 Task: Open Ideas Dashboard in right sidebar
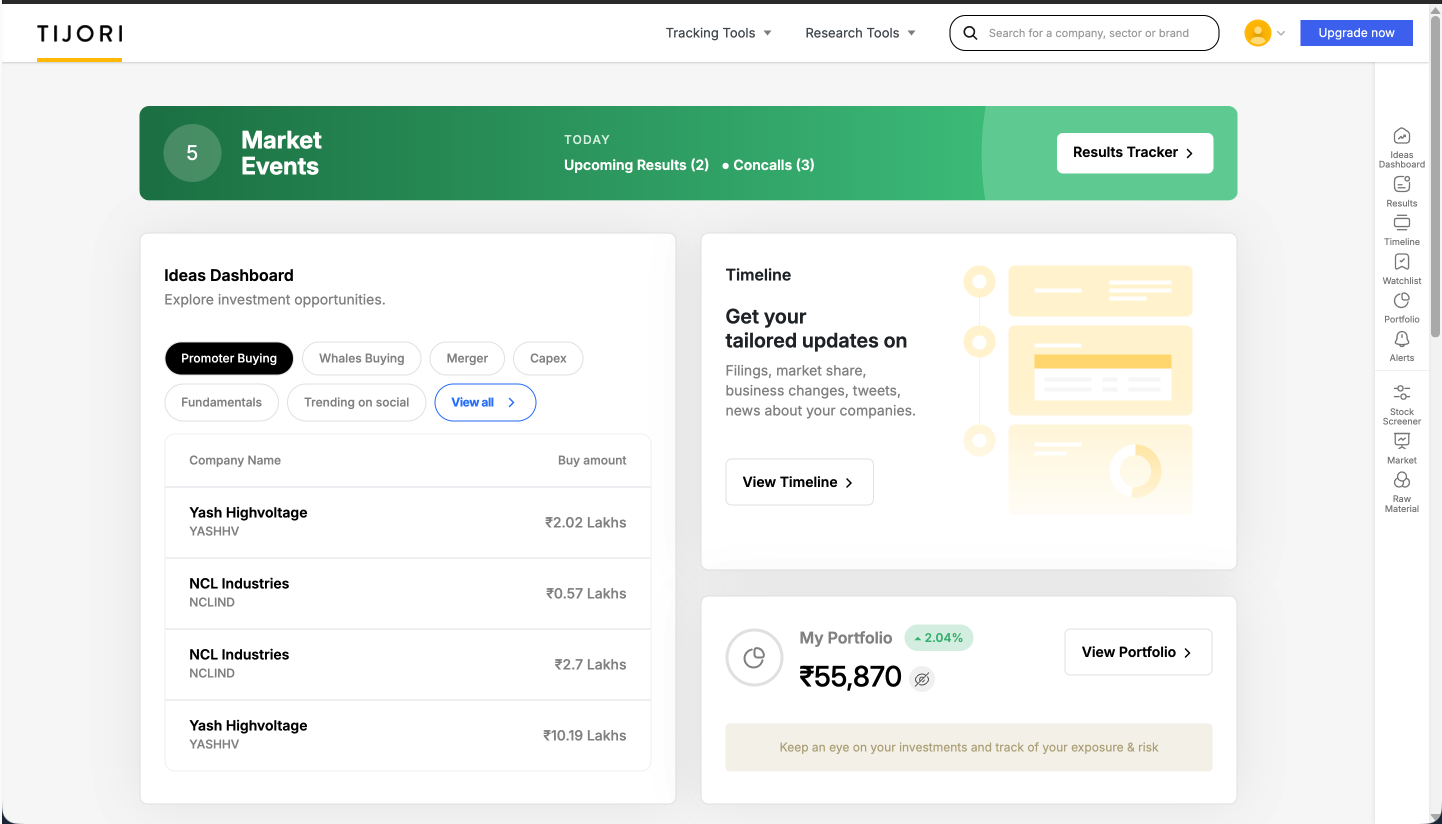pyautogui.click(x=1401, y=138)
